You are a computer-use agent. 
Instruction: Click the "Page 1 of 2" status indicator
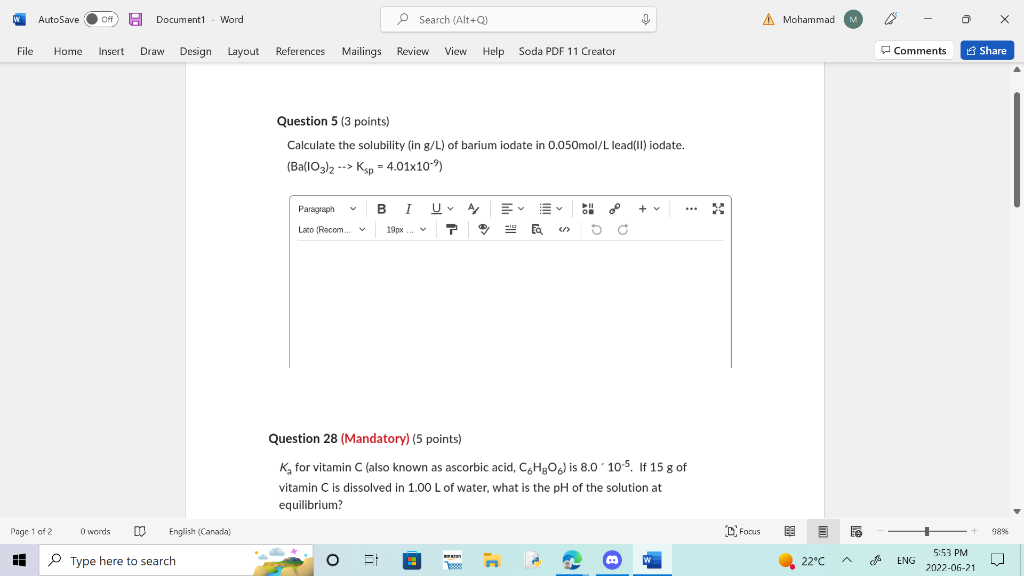point(31,532)
